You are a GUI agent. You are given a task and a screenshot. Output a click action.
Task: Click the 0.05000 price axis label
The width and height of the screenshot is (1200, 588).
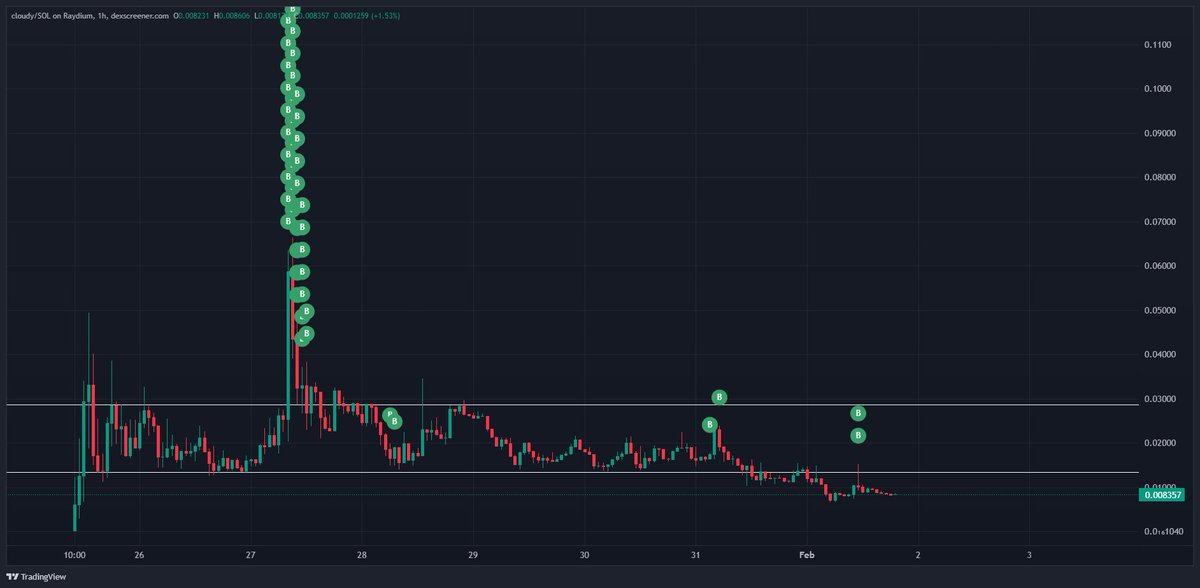click(1160, 310)
